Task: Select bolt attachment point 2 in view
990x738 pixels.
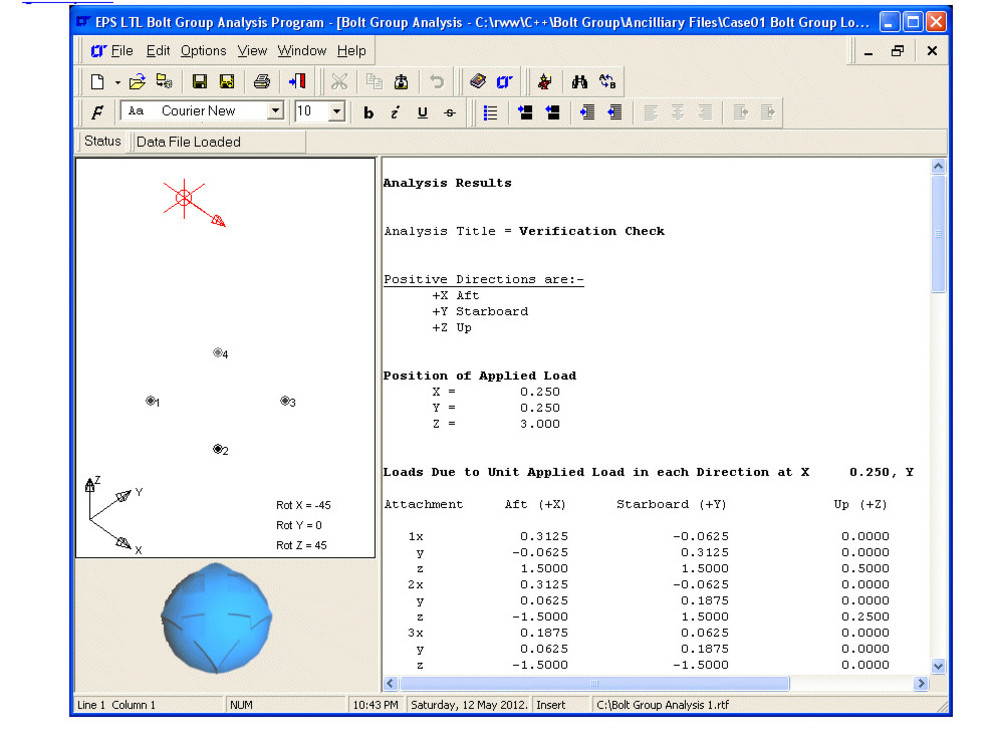Action: tap(219, 449)
